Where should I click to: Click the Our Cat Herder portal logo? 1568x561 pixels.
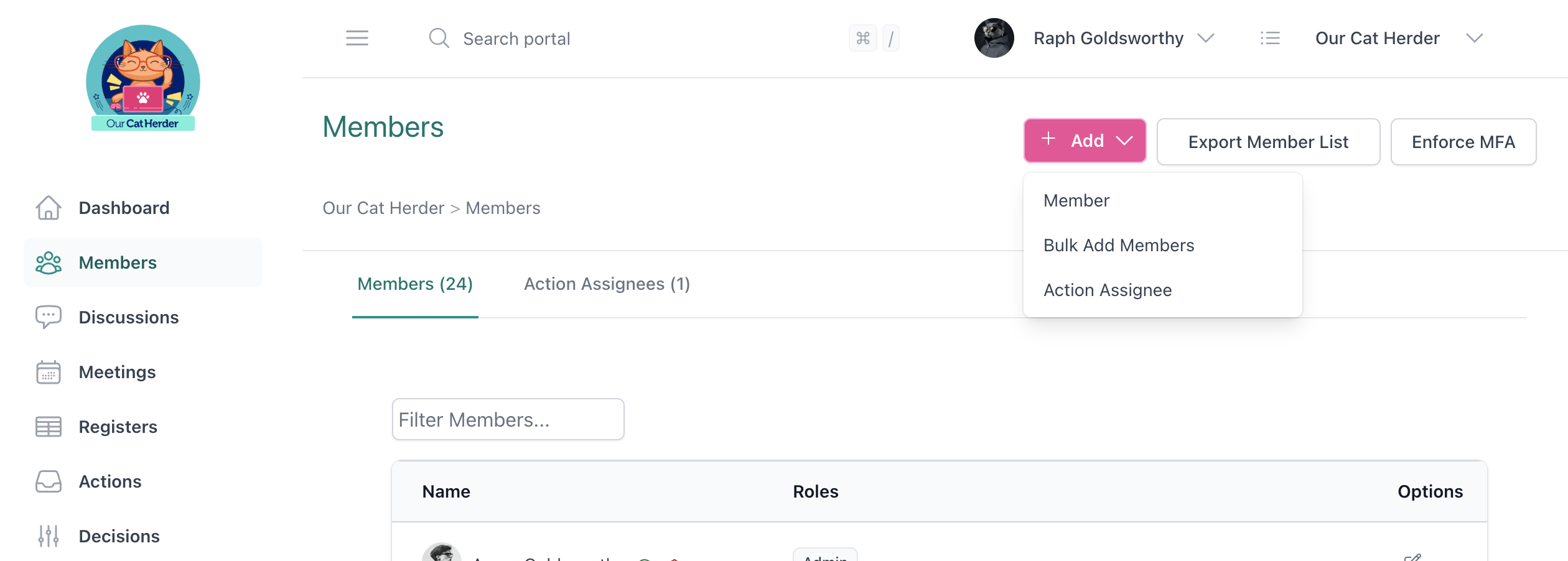tap(142, 80)
